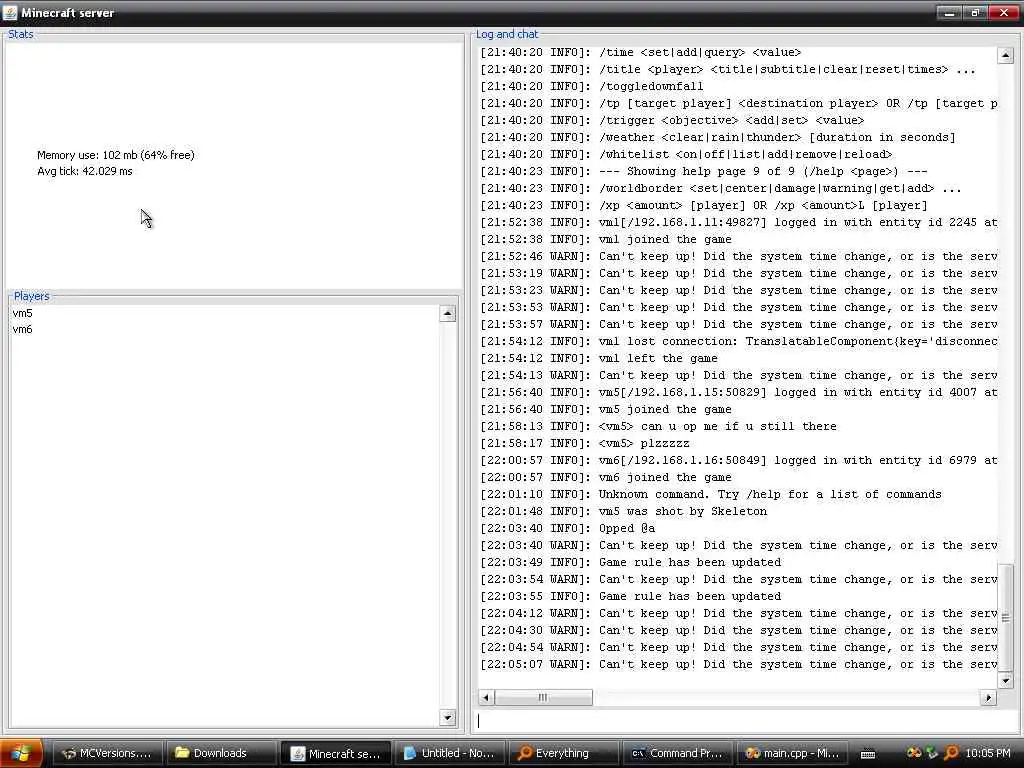1024x768 pixels.
Task: Click the first butterfly-like system tray icon
Action: coord(914,753)
